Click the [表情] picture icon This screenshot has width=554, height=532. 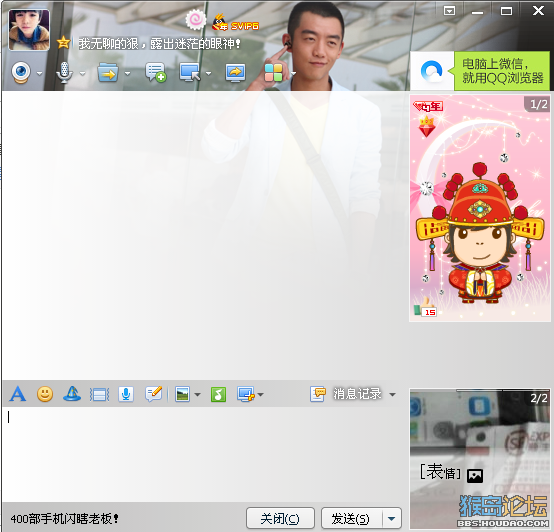475,475
